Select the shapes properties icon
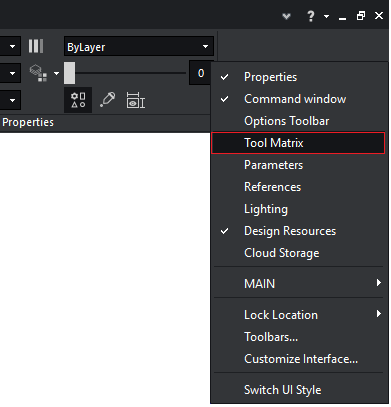391x407 pixels. (x=78, y=100)
